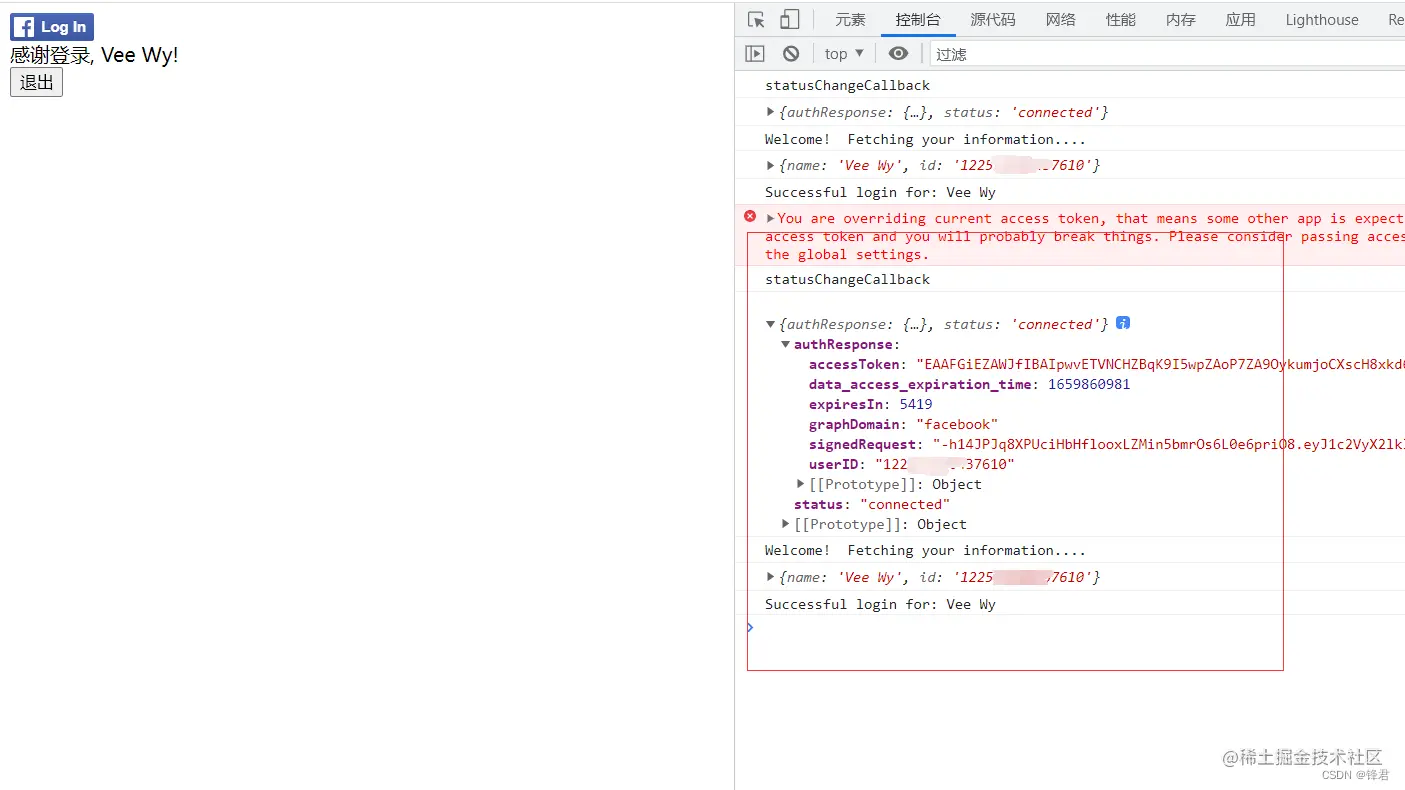This screenshot has height=790, width=1405.
Task: Expand the first collapsed authResponse object
Action: click(770, 112)
